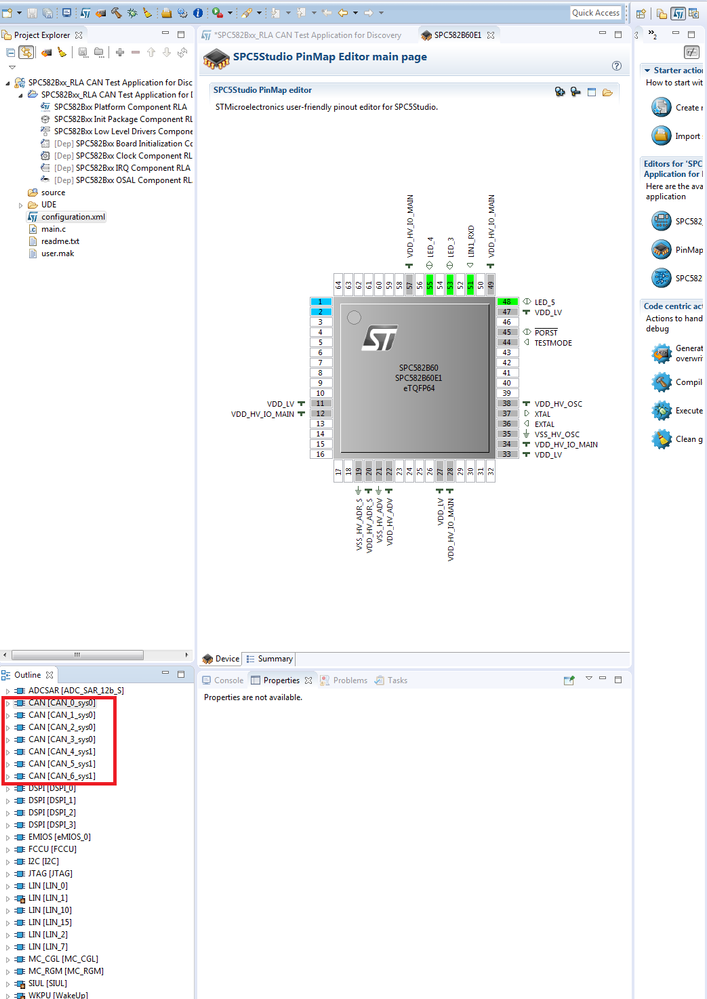Open the New wizard dropdown arrow

[x=19, y=13]
